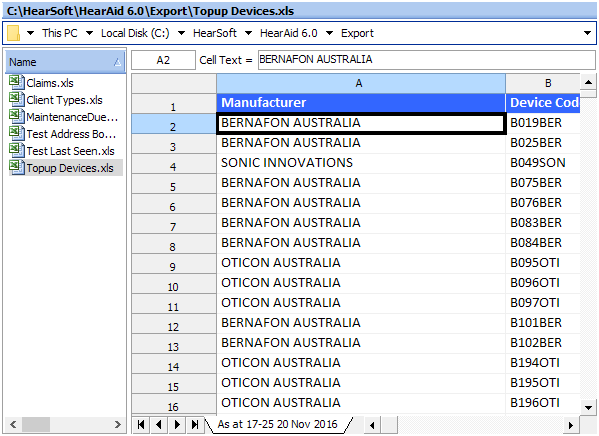
Task: Select cell B101BER
Action: coord(543,323)
